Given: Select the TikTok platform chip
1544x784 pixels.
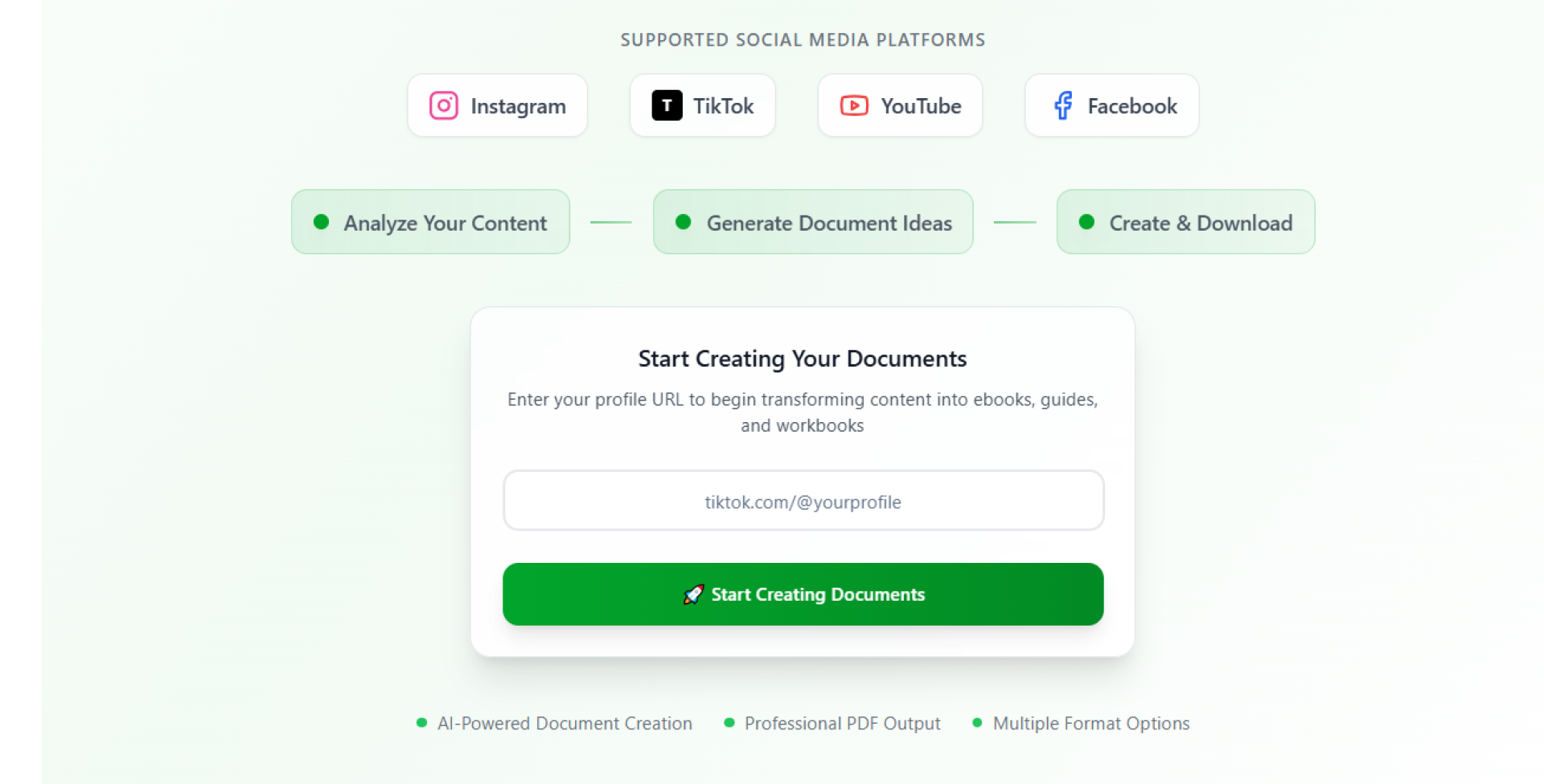Looking at the screenshot, I should tap(703, 105).
